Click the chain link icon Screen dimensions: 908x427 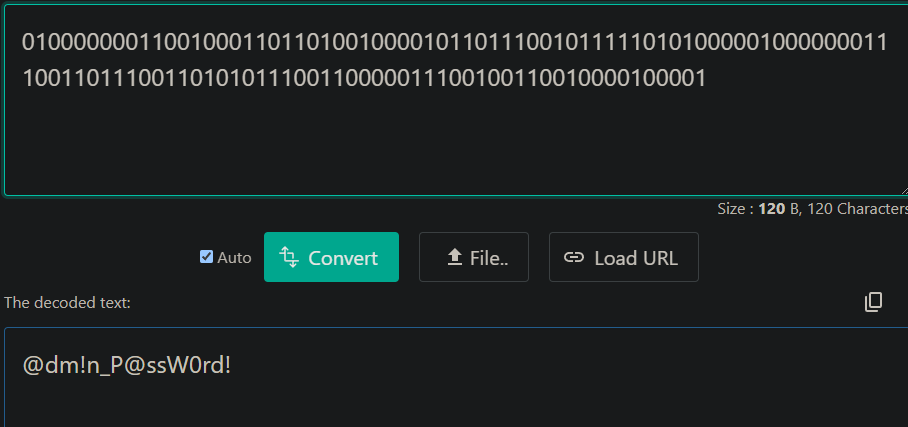tap(574, 257)
